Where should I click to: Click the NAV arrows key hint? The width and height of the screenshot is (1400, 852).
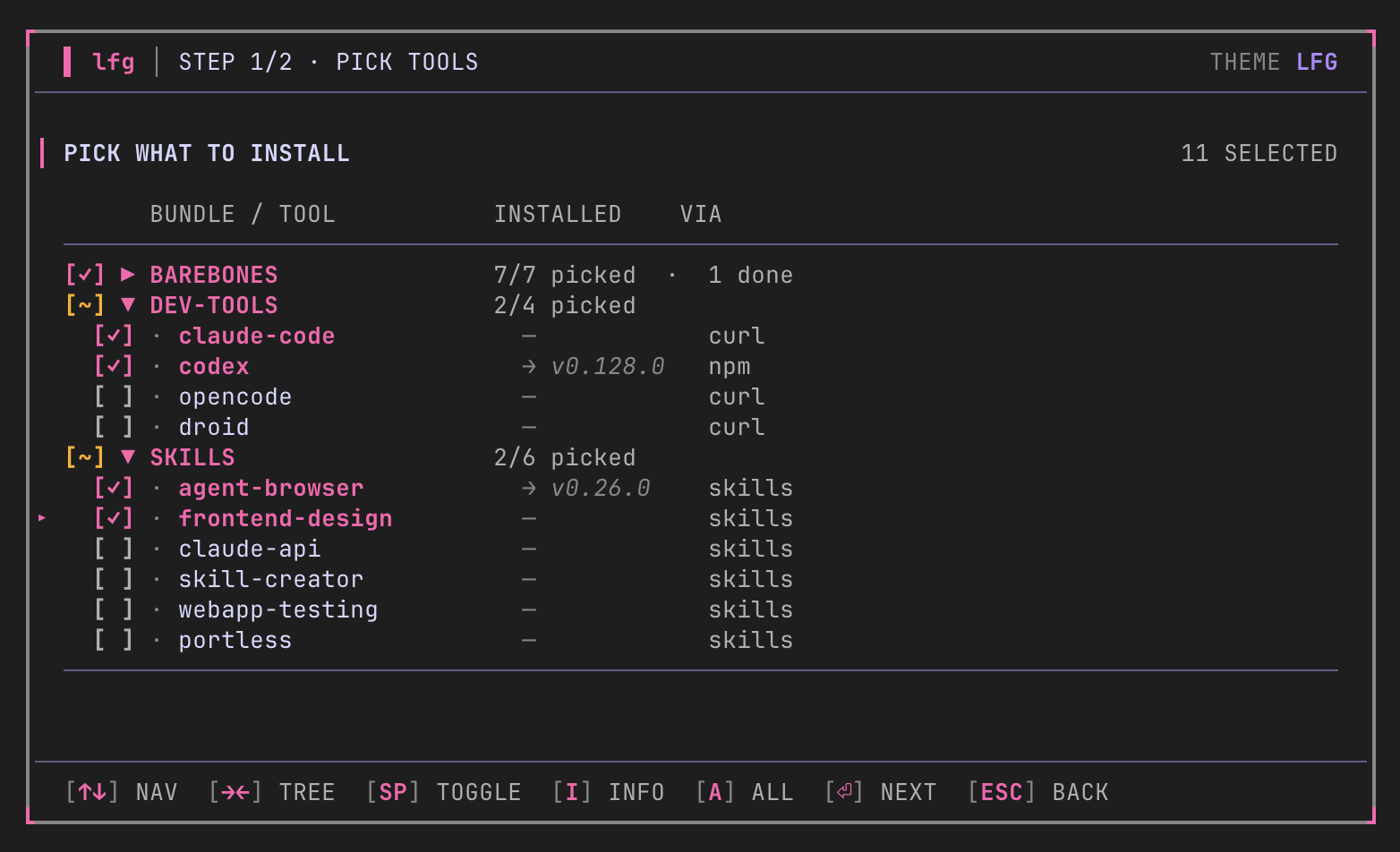point(121,792)
